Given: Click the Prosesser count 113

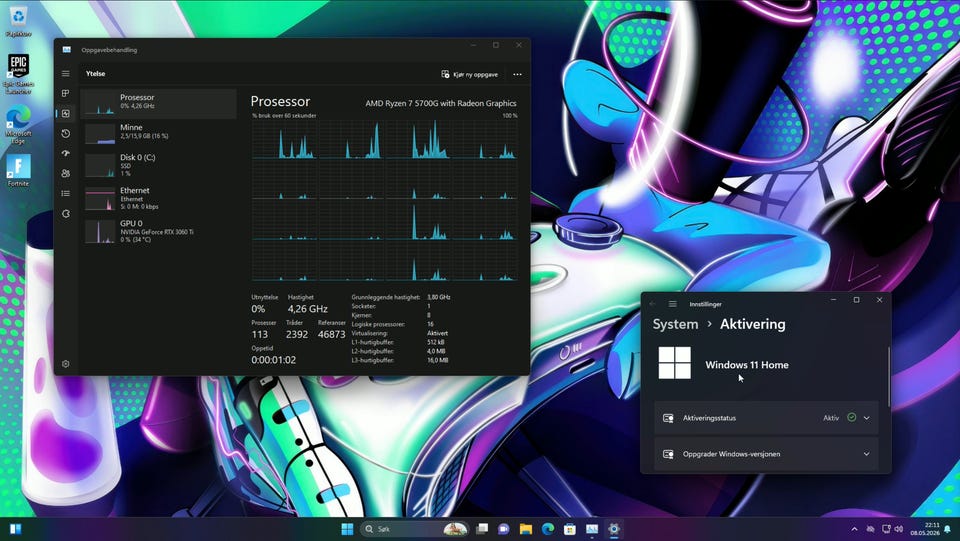Looking at the screenshot, I should 260,334.
